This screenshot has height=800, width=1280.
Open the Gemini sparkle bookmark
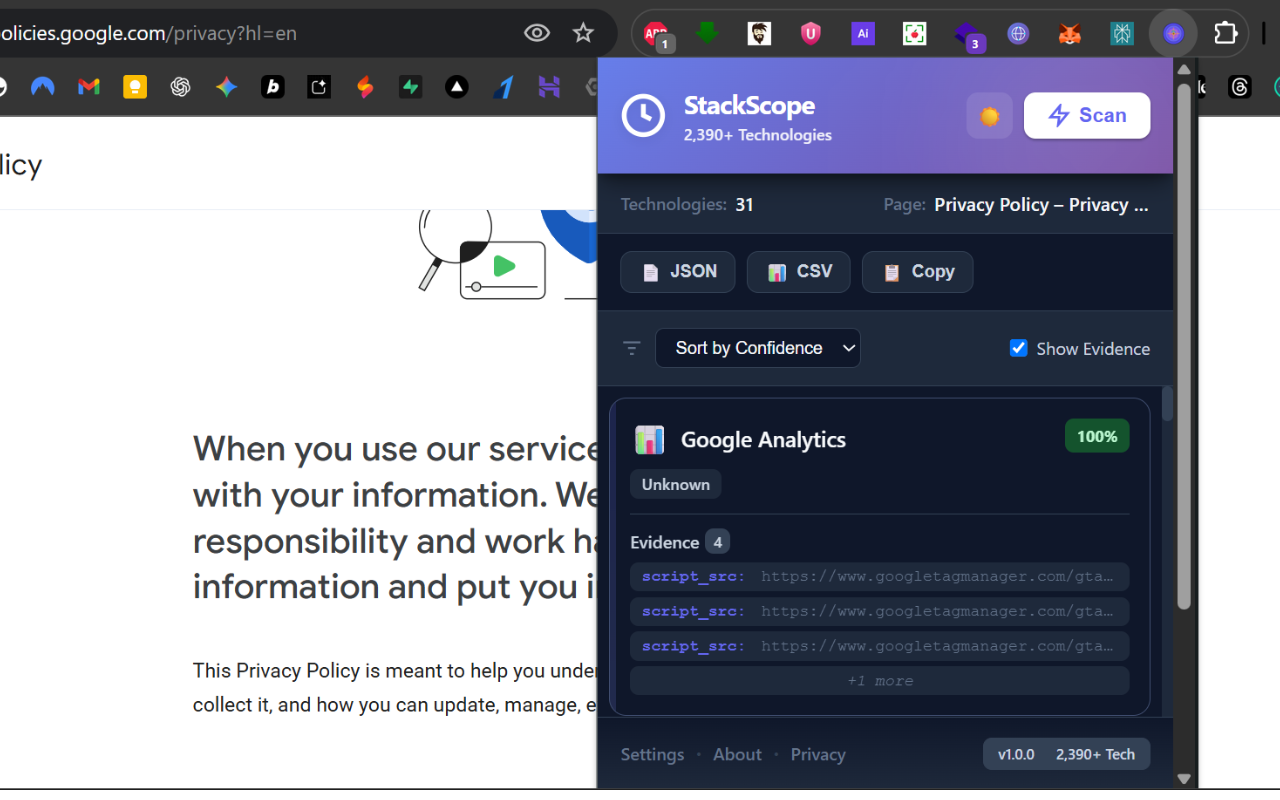(227, 87)
